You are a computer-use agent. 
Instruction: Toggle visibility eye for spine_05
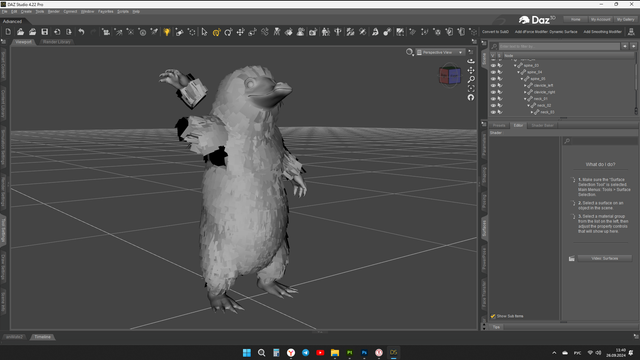(493, 79)
